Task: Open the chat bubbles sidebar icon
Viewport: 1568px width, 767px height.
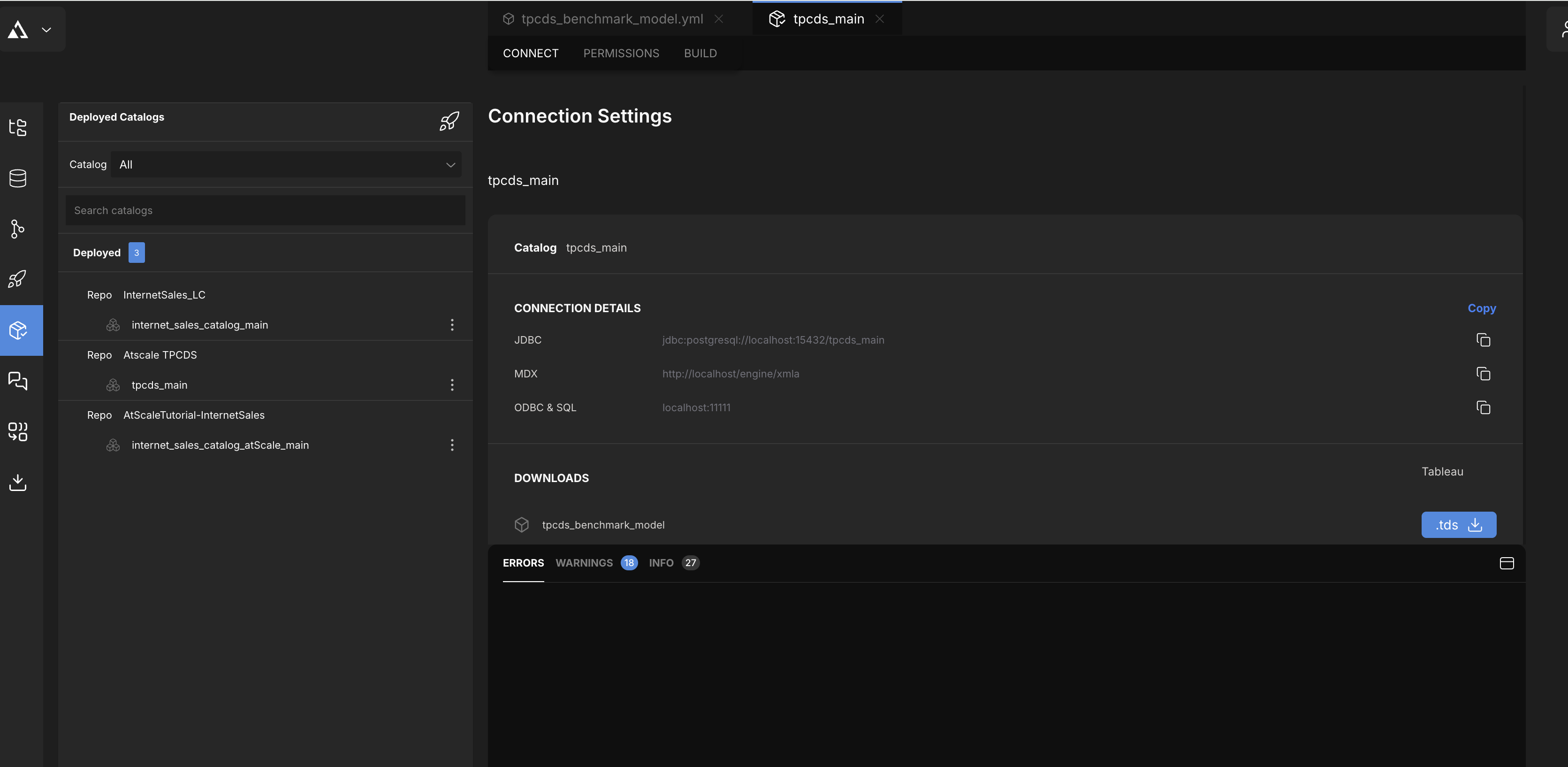Action: (x=18, y=381)
